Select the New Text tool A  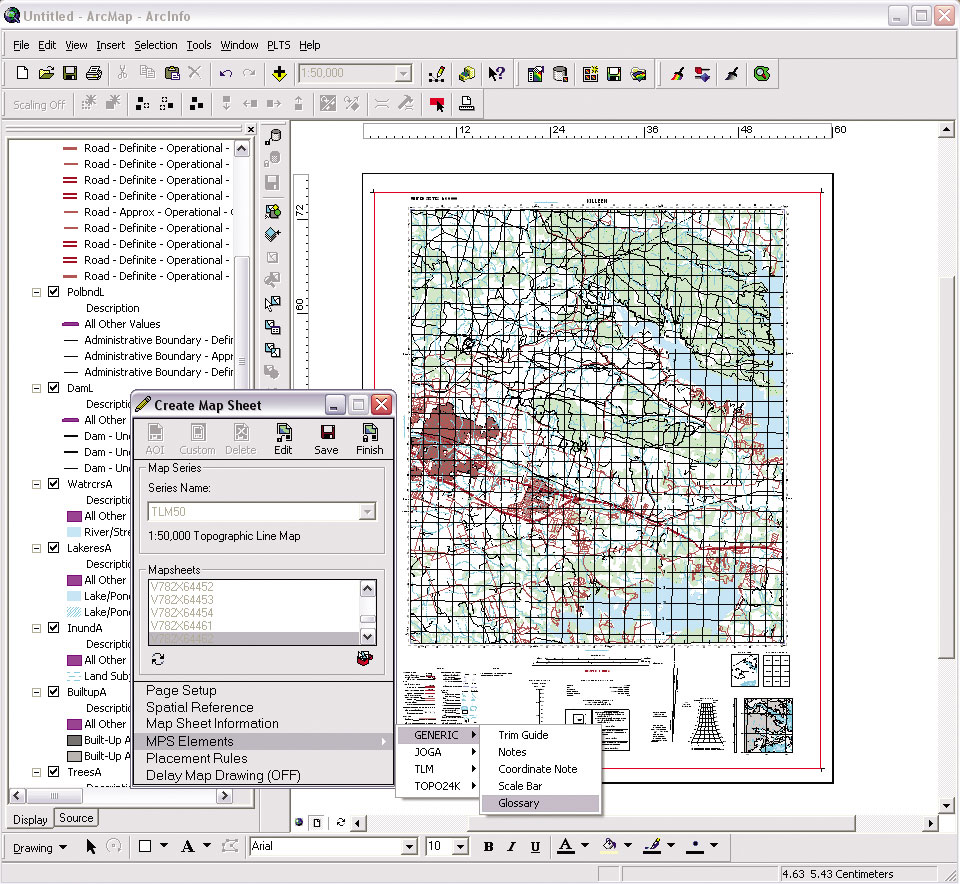tap(188, 846)
